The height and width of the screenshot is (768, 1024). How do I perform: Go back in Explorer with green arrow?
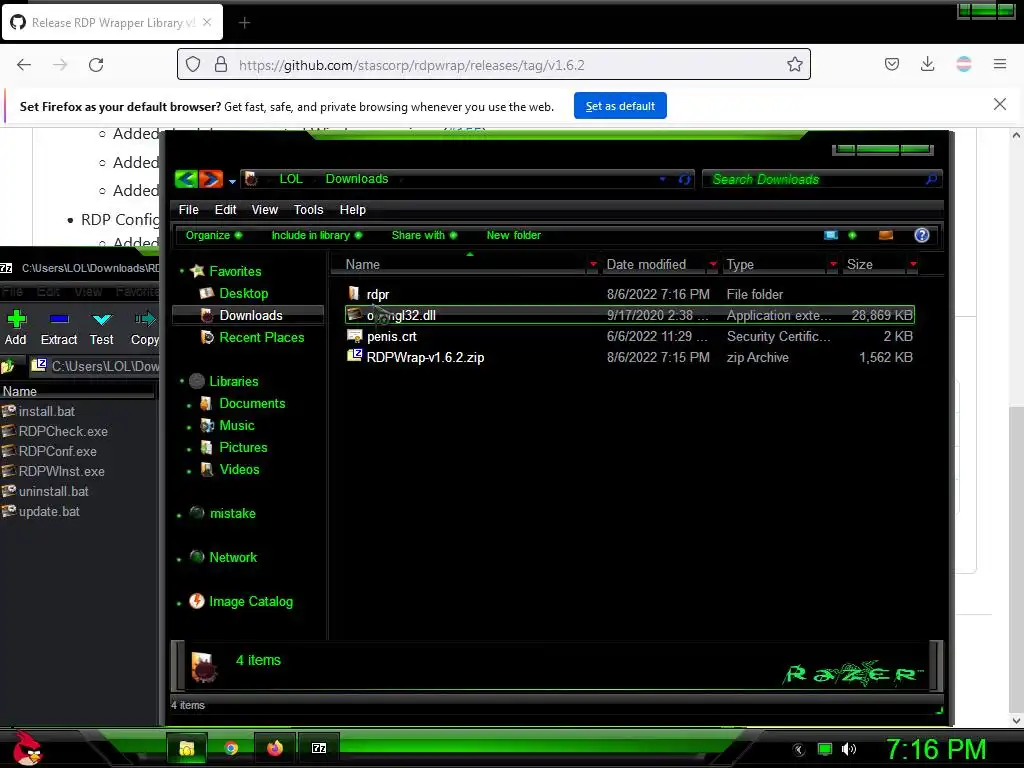pyautogui.click(x=186, y=178)
